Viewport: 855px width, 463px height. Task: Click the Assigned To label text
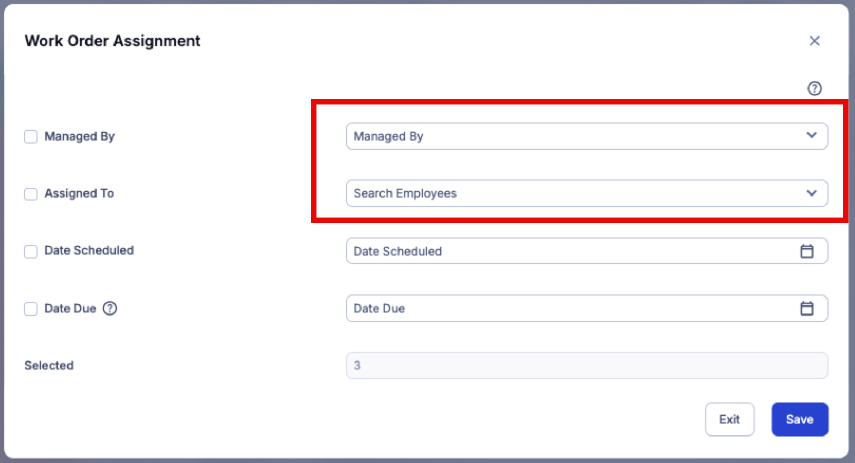pos(79,193)
